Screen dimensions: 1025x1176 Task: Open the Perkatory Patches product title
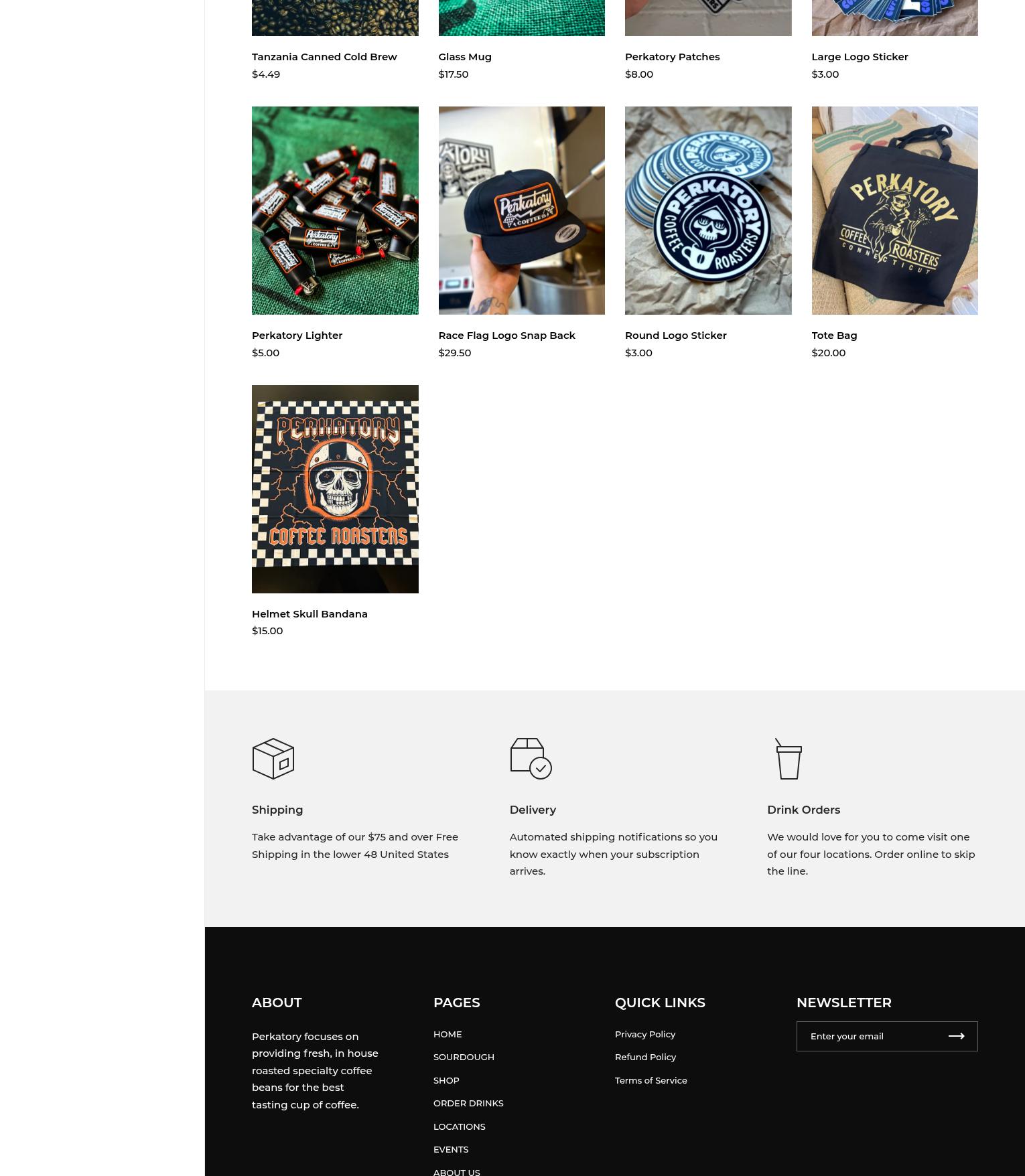672,57
